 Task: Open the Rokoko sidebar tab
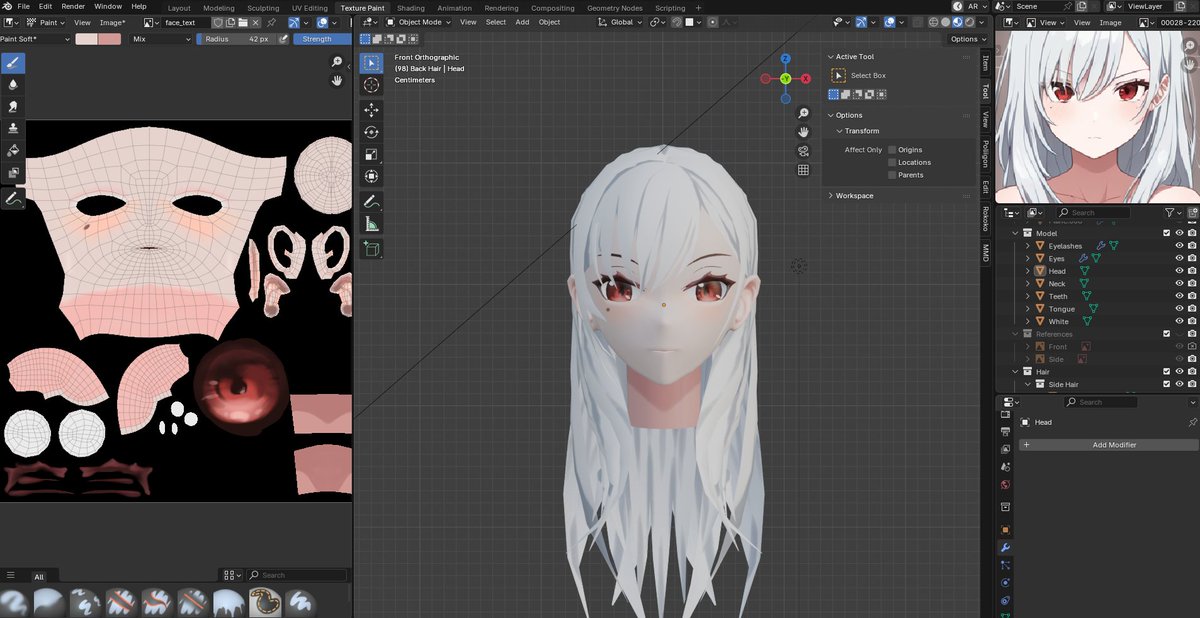tap(985, 219)
